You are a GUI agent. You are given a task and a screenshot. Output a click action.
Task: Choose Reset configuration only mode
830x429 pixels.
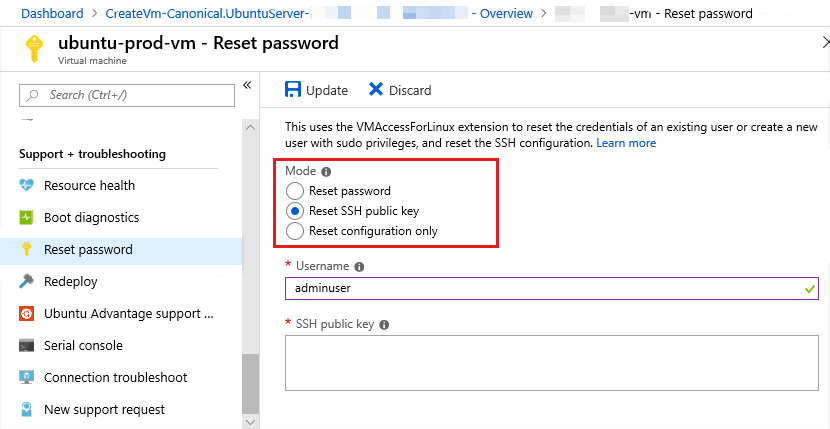[294, 231]
